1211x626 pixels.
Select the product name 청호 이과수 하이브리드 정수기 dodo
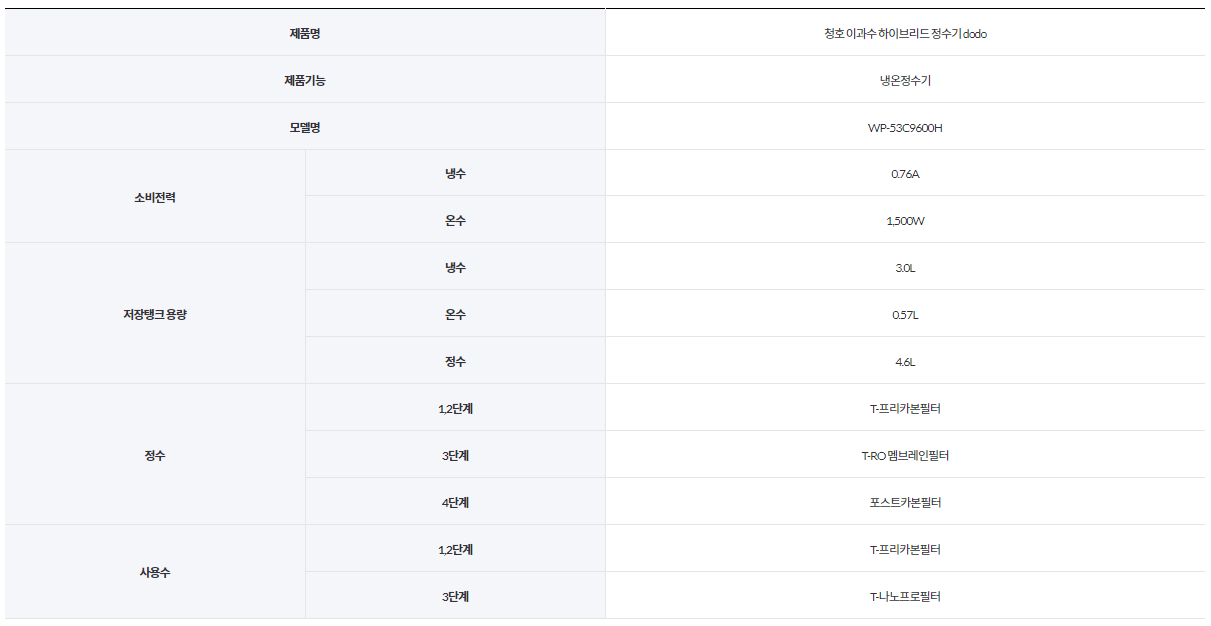(905, 33)
